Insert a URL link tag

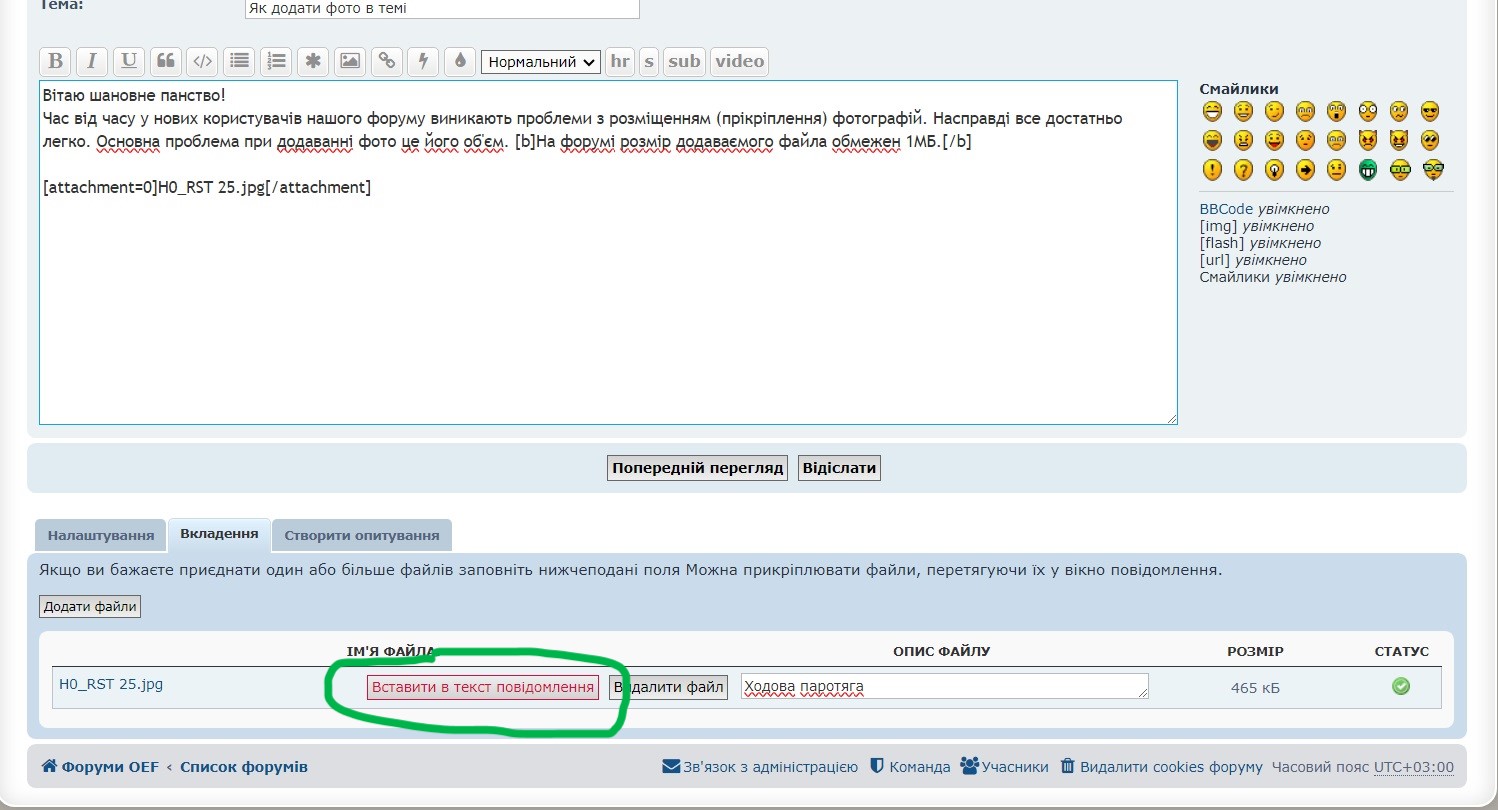click(386, 61)
